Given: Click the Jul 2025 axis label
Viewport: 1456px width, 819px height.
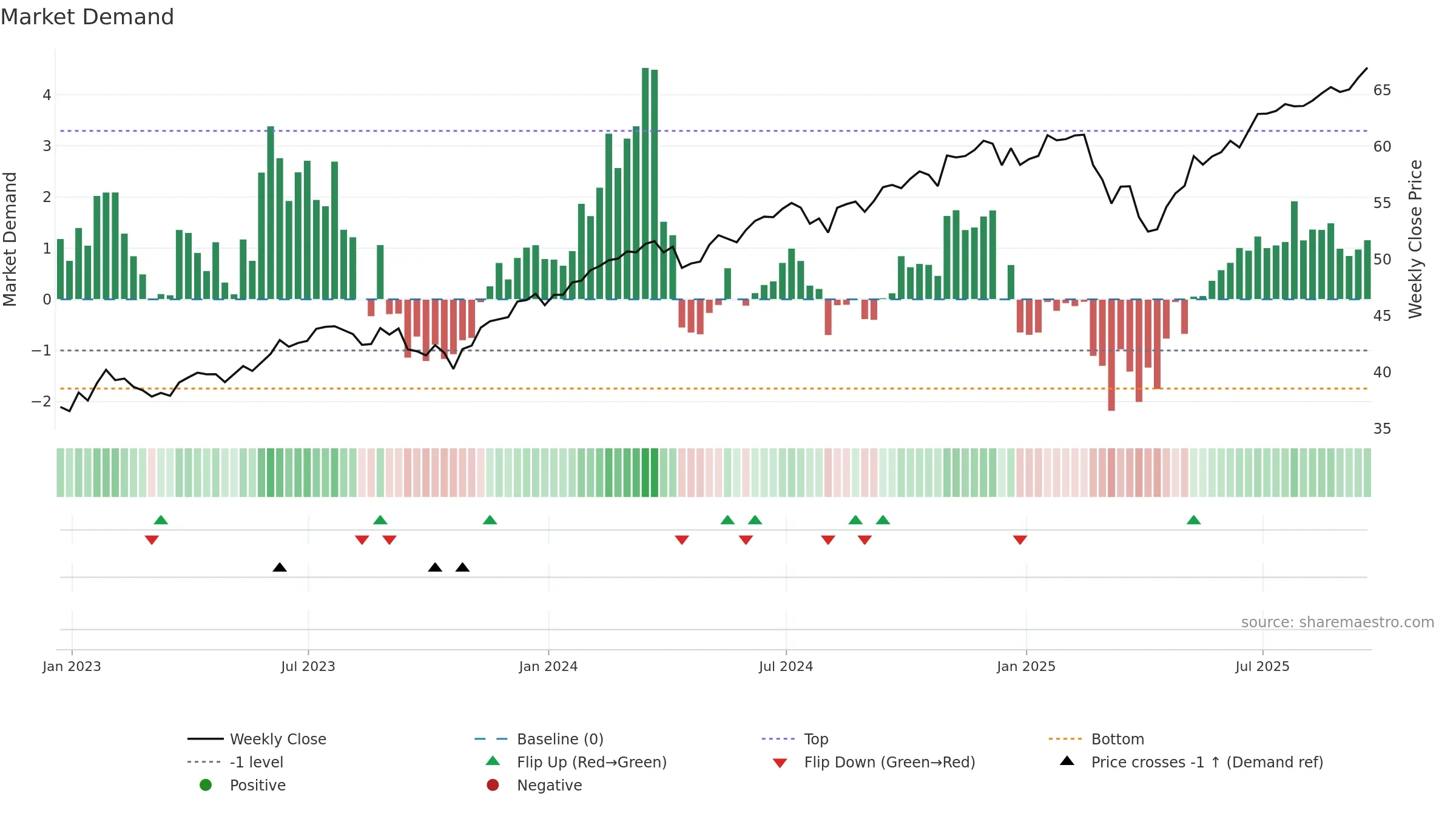Looking at the screenshot, I should 1262,666.
